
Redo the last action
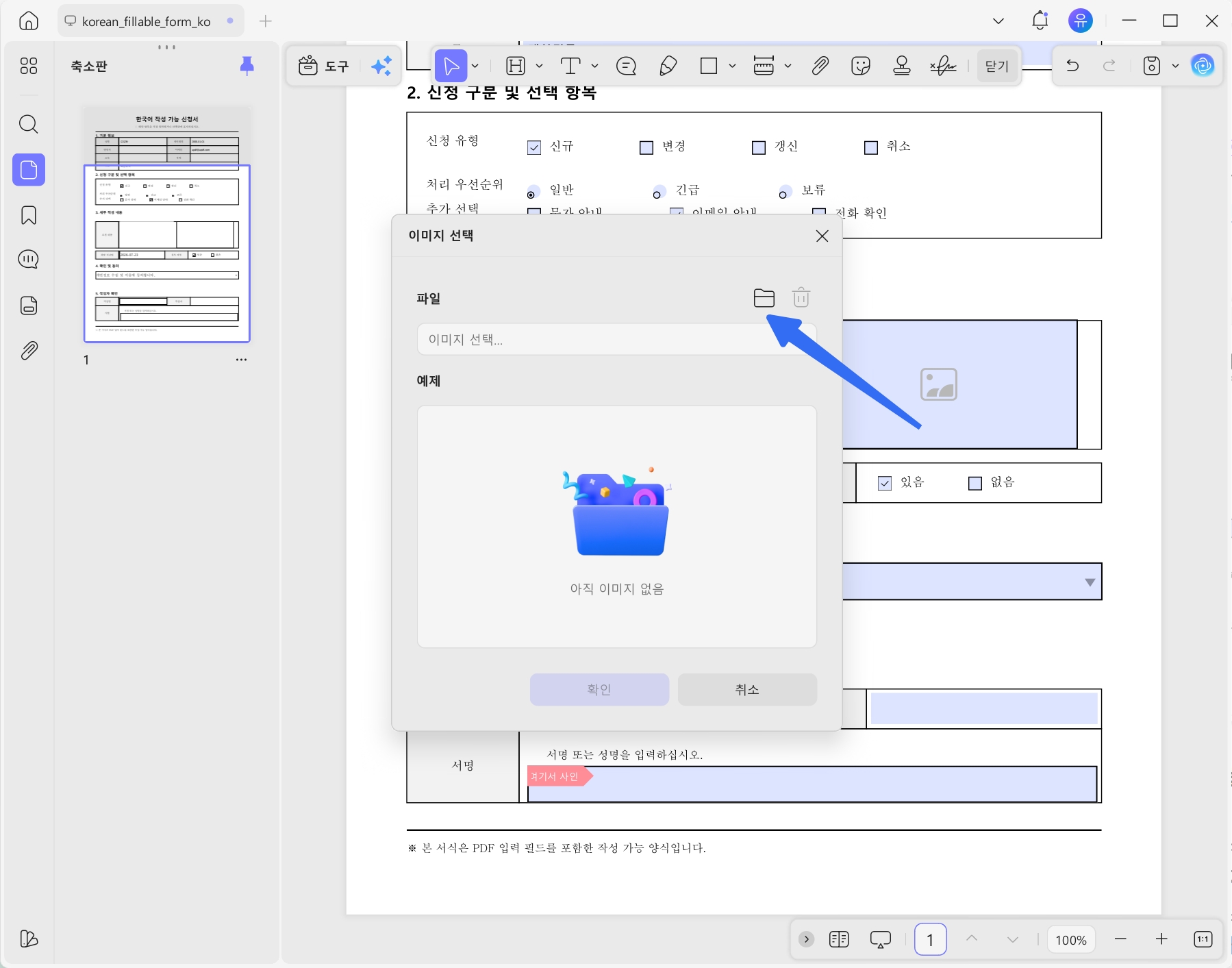click(x=1109, y=66)
